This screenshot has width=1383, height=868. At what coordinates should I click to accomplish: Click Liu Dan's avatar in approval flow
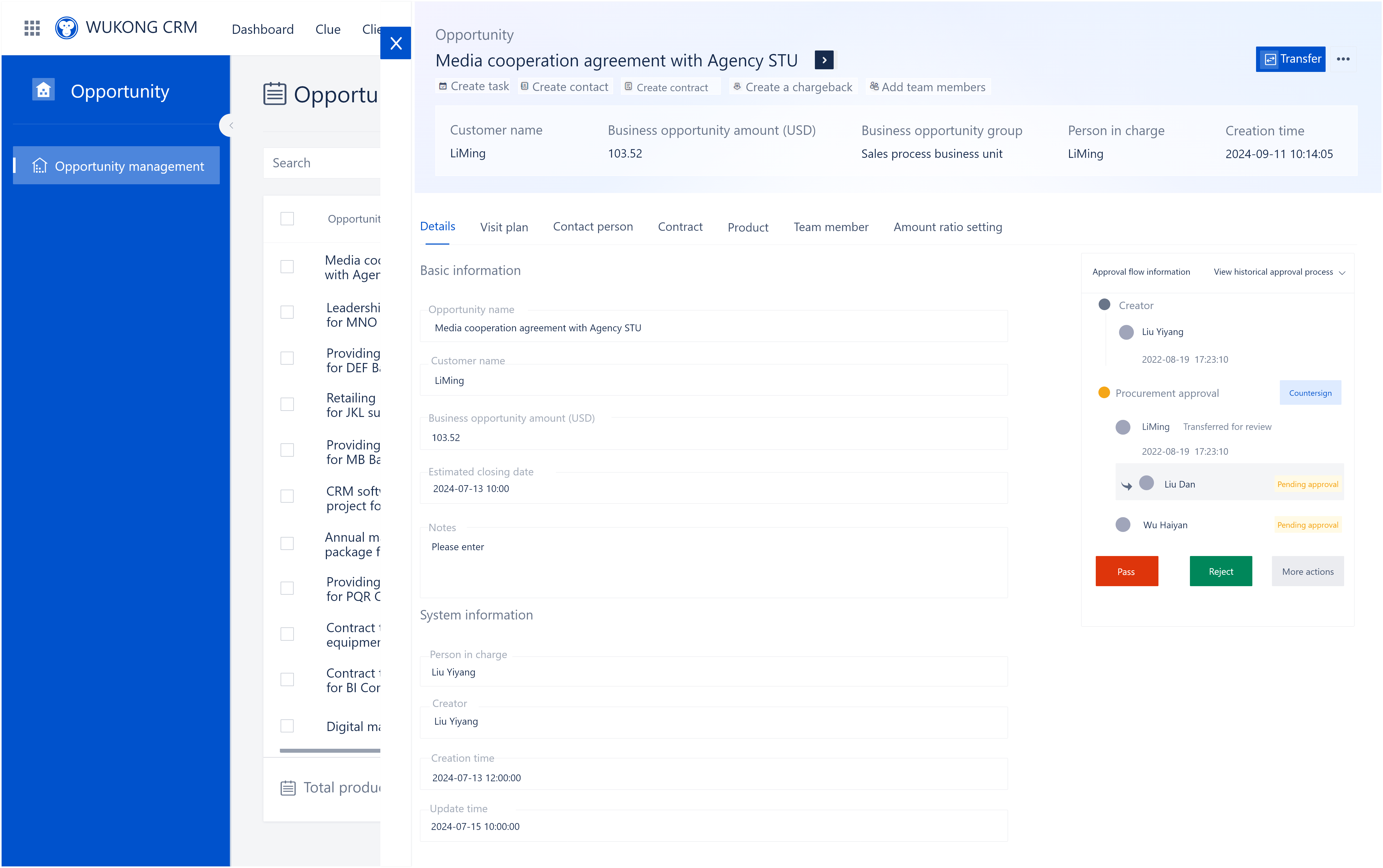click(1147, 483)
